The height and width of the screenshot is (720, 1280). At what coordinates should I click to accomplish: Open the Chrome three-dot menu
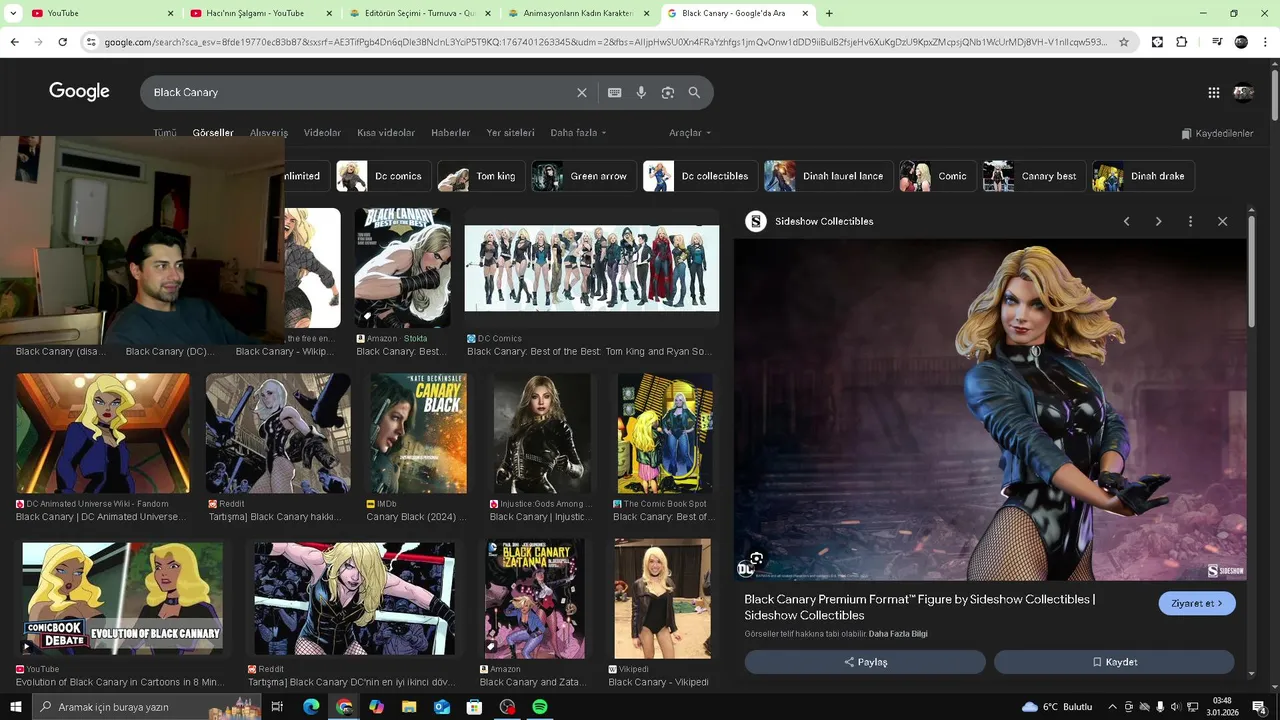(x=1265, y=42)
